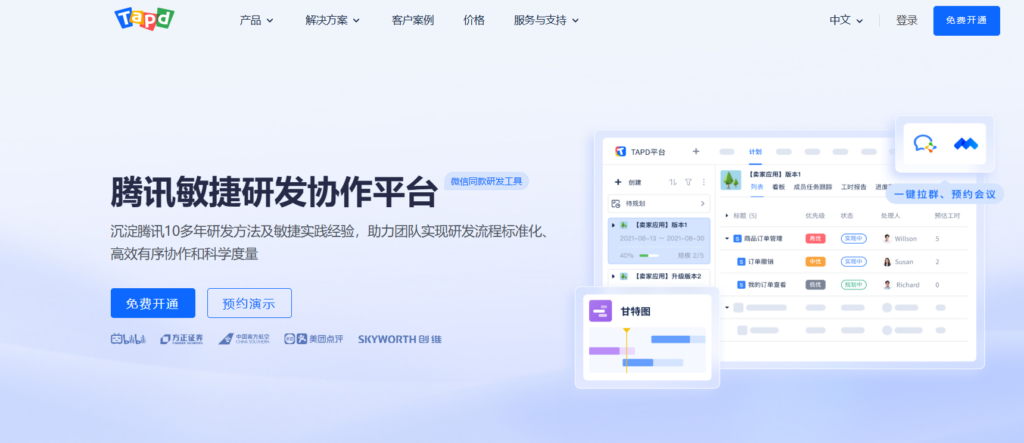Viewport: 1024px width, 443px height.
Task: Click the 方正证券 customer logo
Action: (182, 339)
